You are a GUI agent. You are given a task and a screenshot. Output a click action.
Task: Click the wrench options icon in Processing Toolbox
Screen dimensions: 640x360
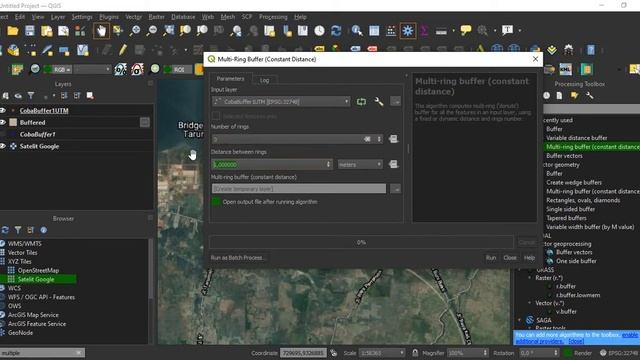(589, 96)
